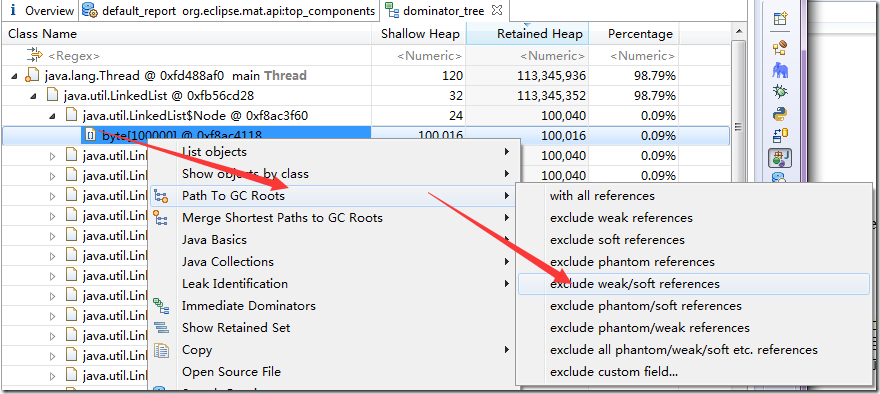Choose 'exclude weak/soft references'
Image resolution: width=880 pixels, height=394 pixels.
coord(694,283)
